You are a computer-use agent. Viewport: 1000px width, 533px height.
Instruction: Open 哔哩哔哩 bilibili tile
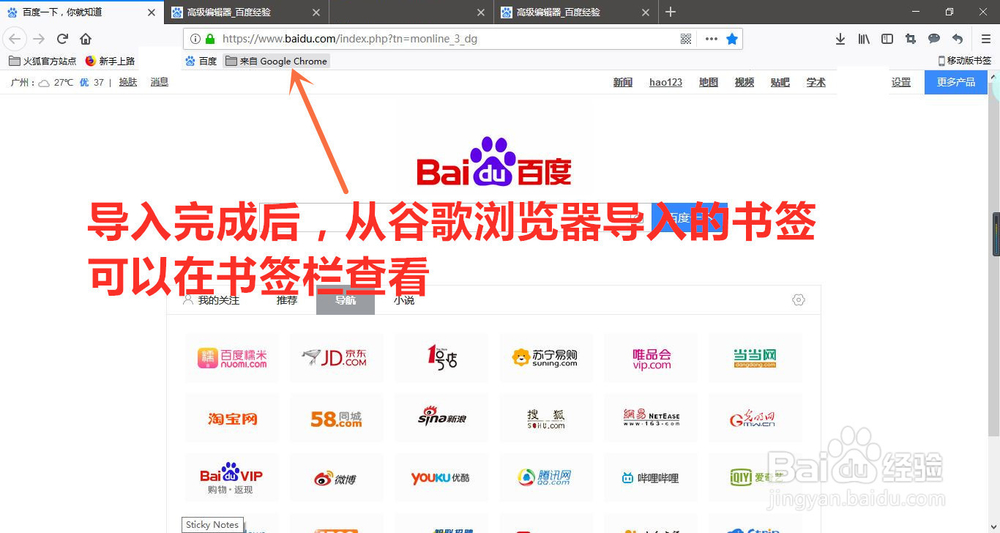tap(651, 478)
